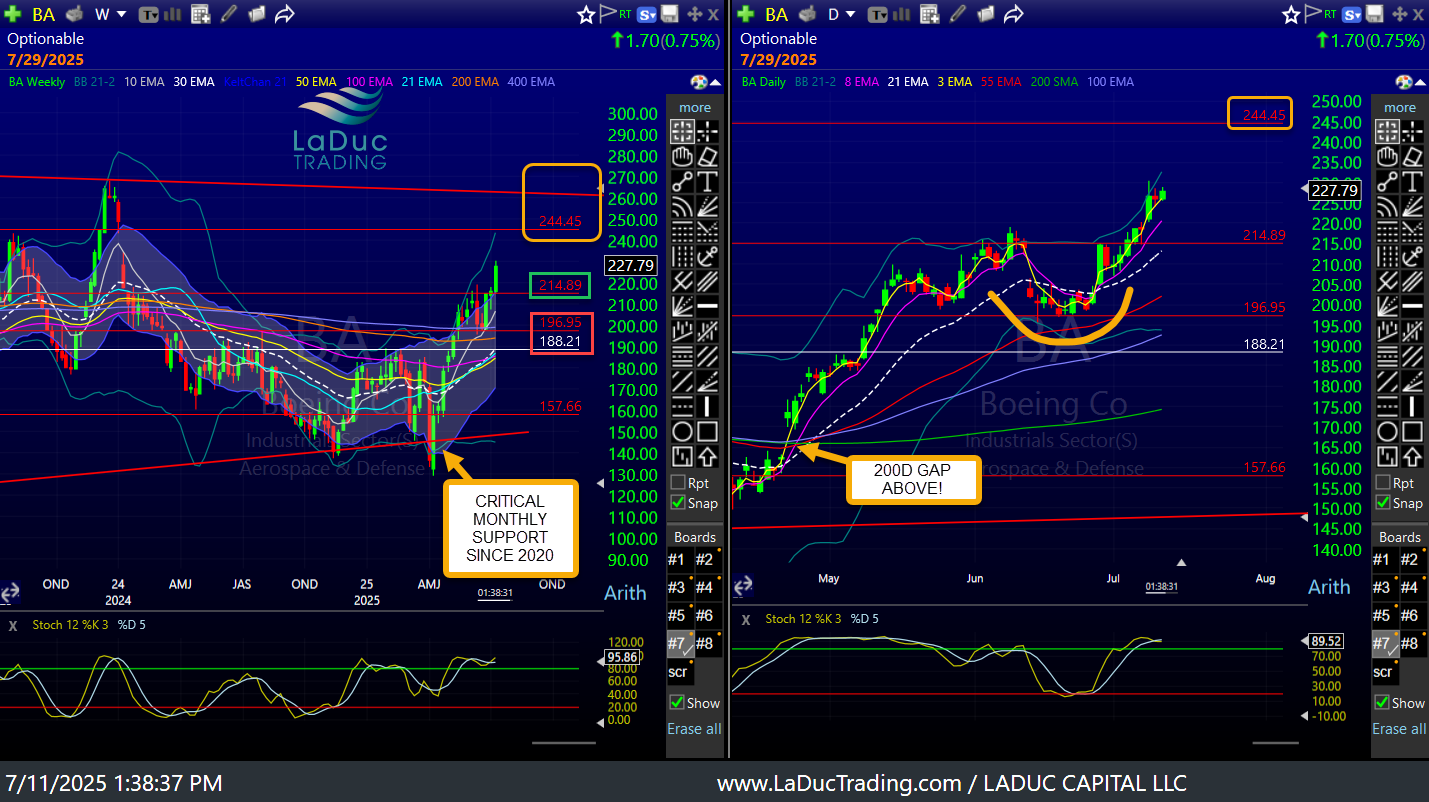The image size is (1429, 802).
Task: Open color palette icon on weekly chart legend
Action: pyautogui.click(x=701, y=82)
